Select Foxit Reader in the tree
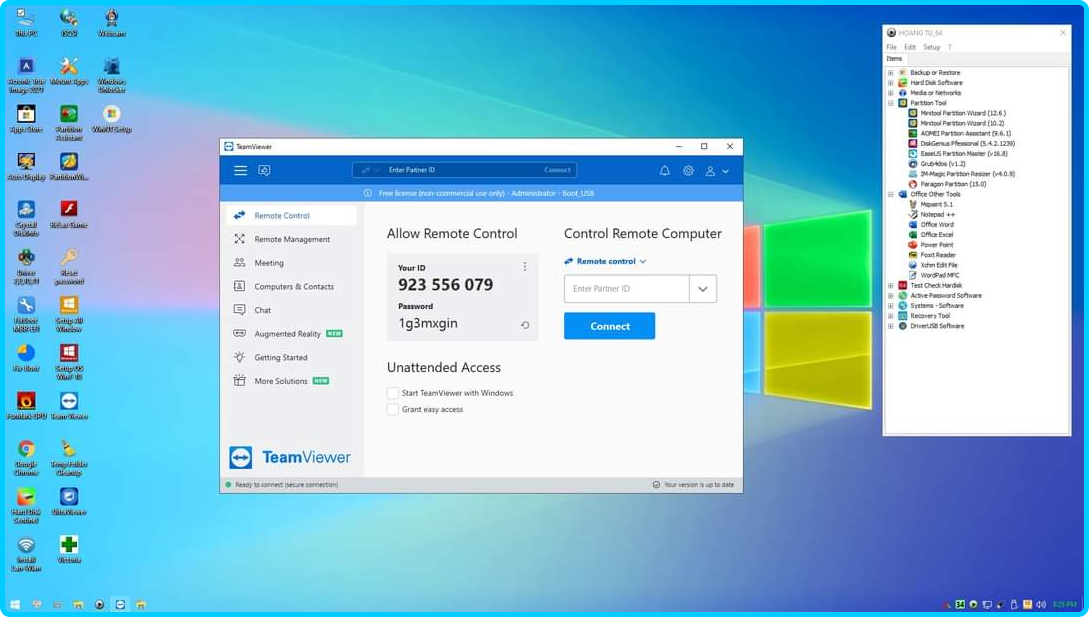Image resolution: width=1089 pixels, height=617 pixels. point(938,255)
